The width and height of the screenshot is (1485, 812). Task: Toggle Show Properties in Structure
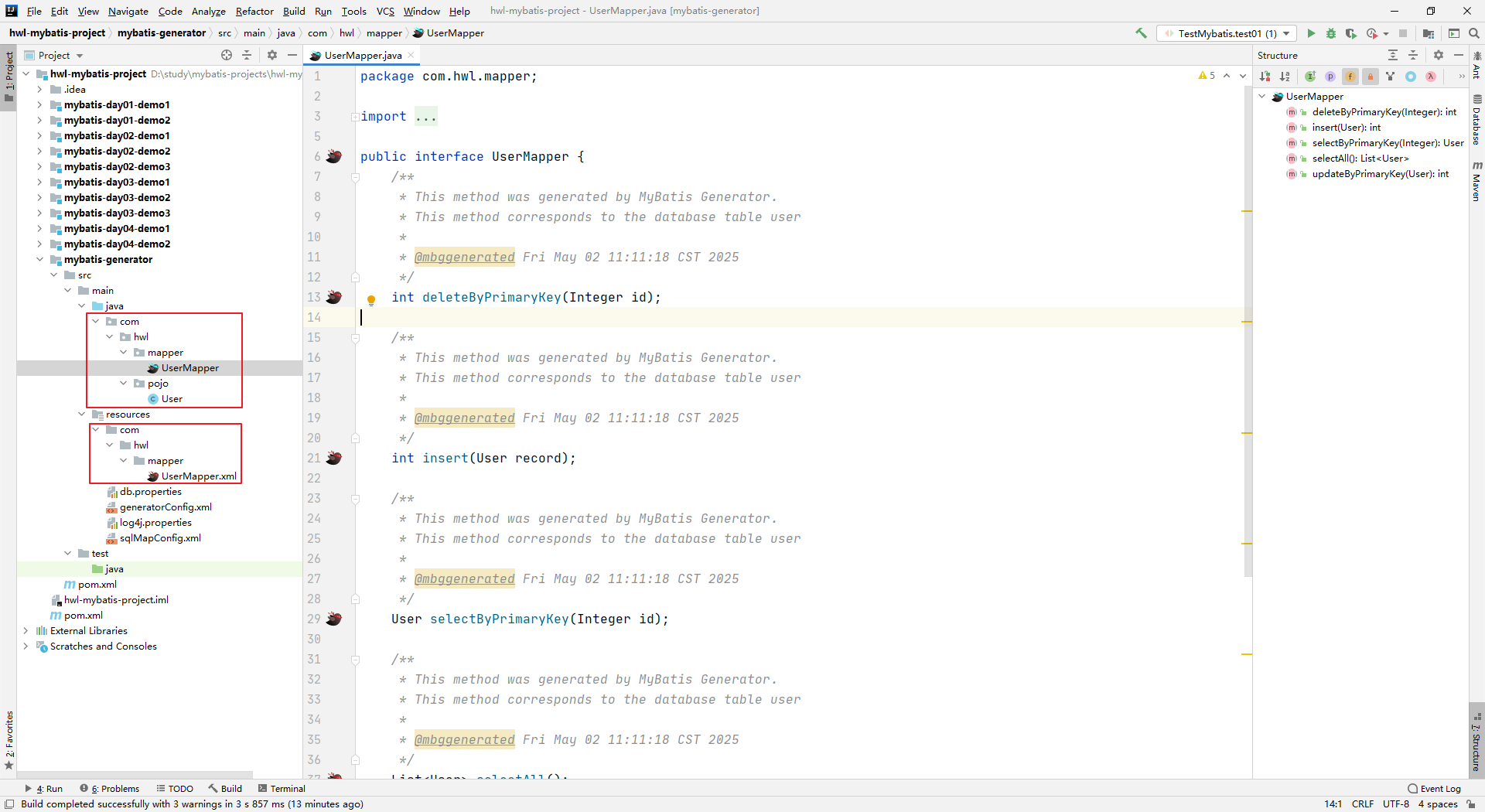tap(1330, 77)
